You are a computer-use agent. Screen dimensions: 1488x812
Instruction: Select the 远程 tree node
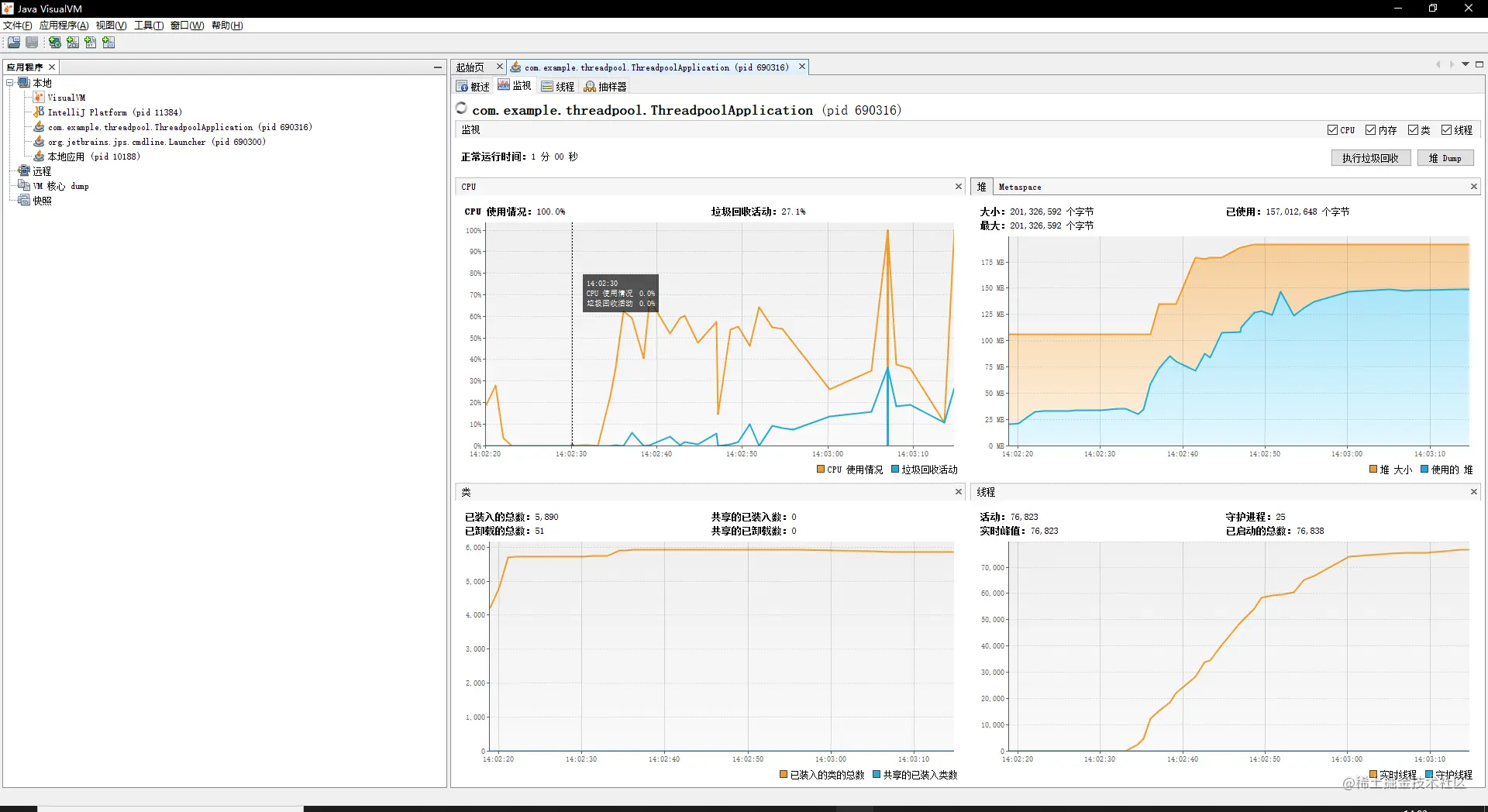click(42, 171)
